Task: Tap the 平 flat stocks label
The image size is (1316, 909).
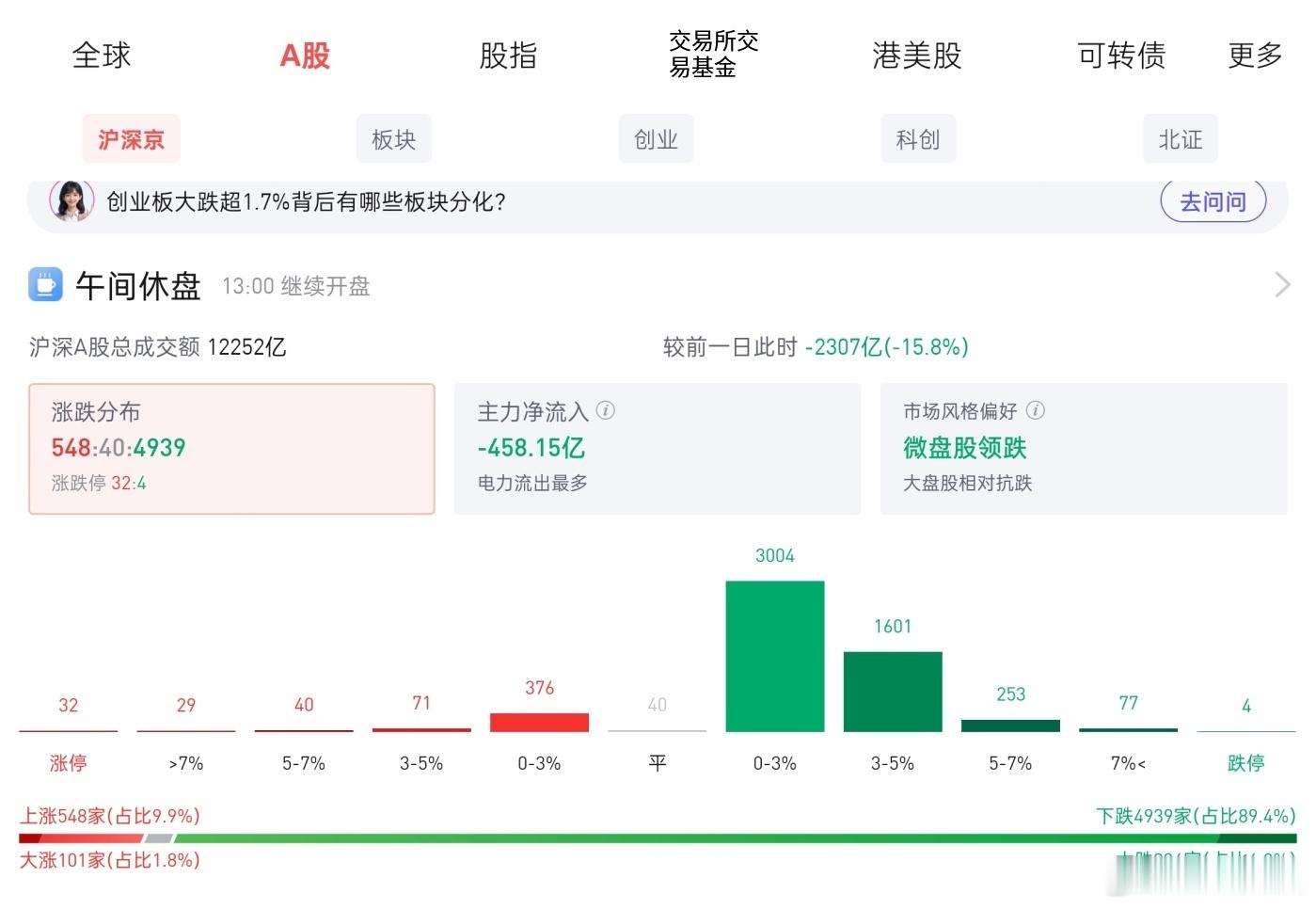Action: click(x=658, y=763)
